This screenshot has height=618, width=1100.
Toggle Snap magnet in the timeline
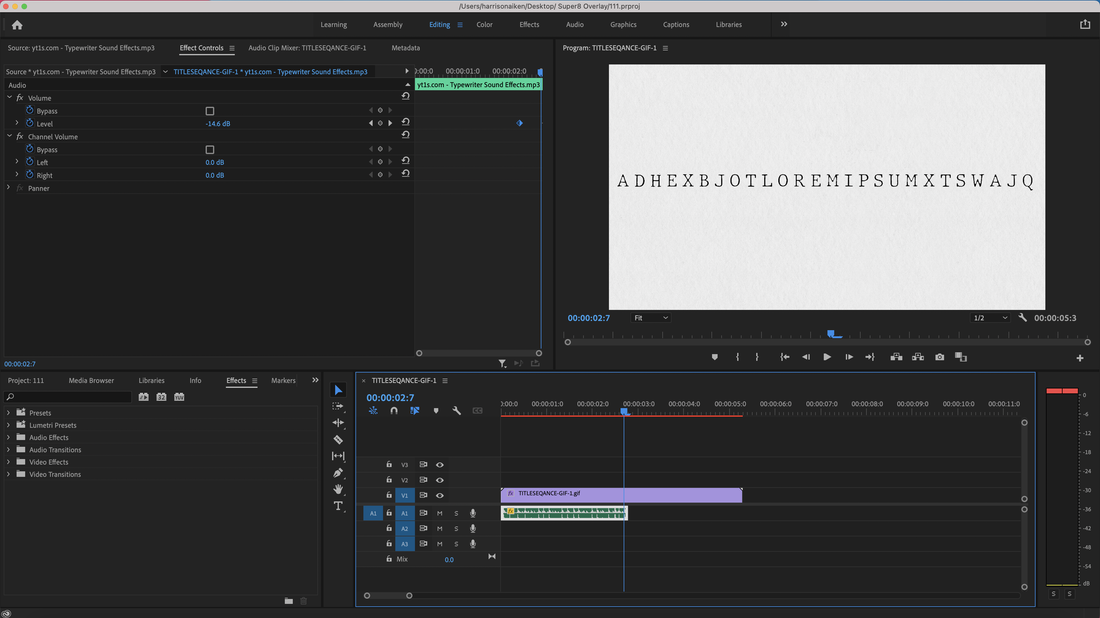click(394, 410)
